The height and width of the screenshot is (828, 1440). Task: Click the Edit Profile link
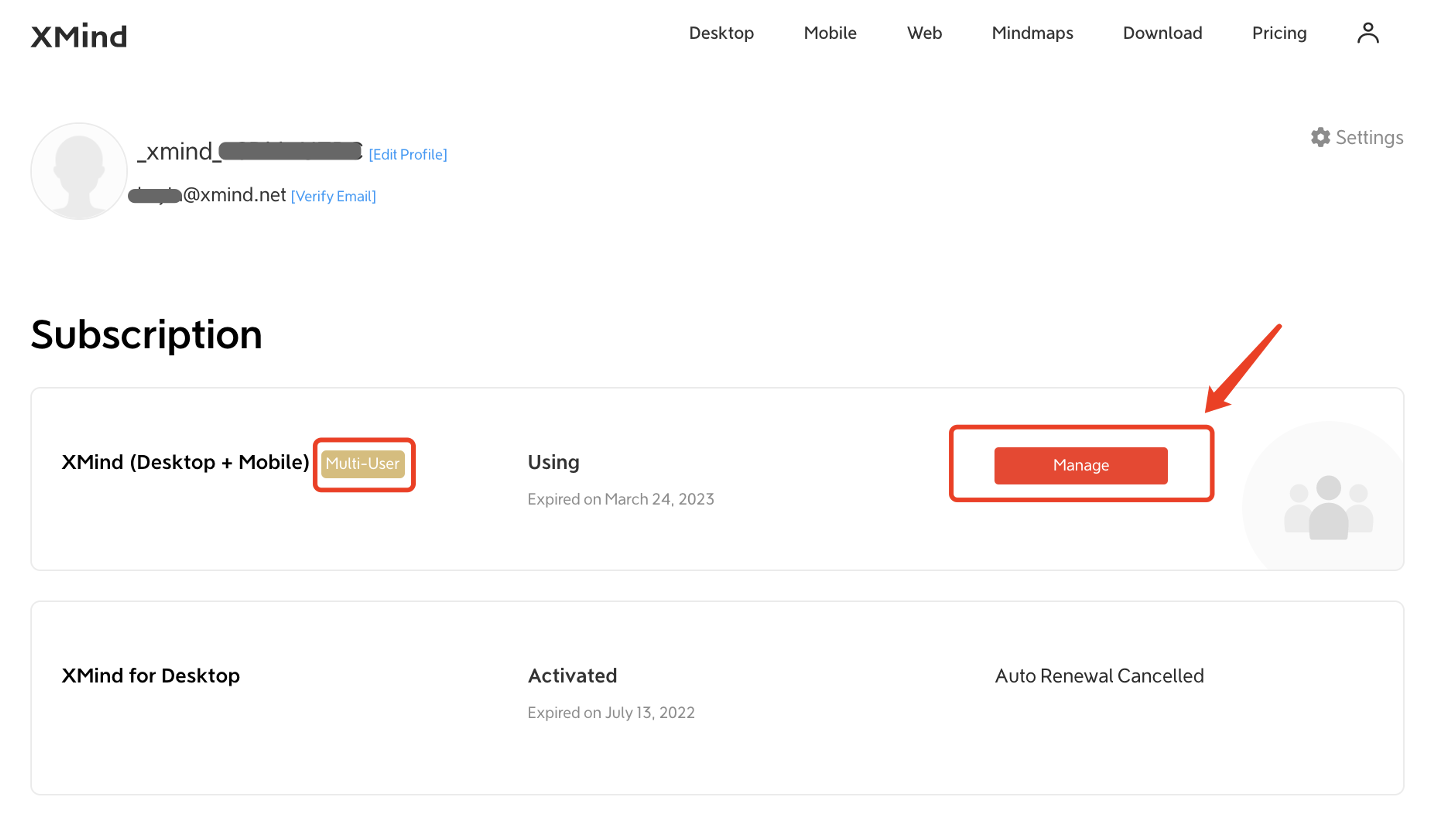[408, 154]
